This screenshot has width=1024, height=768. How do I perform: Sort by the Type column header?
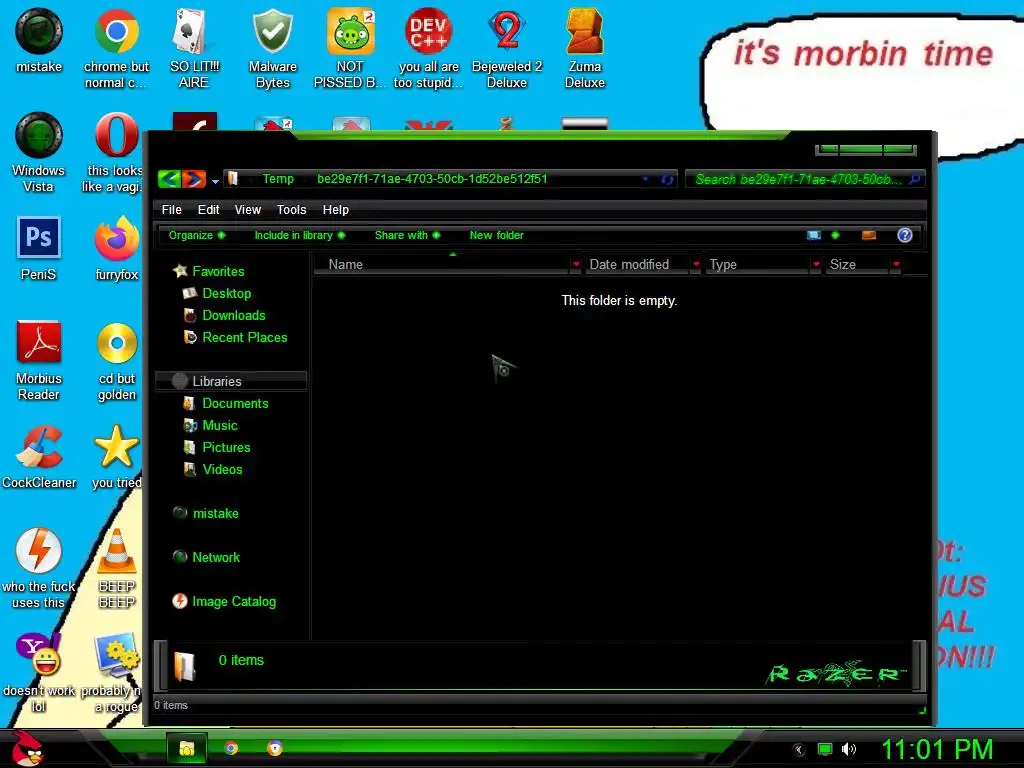click(758, 264)
